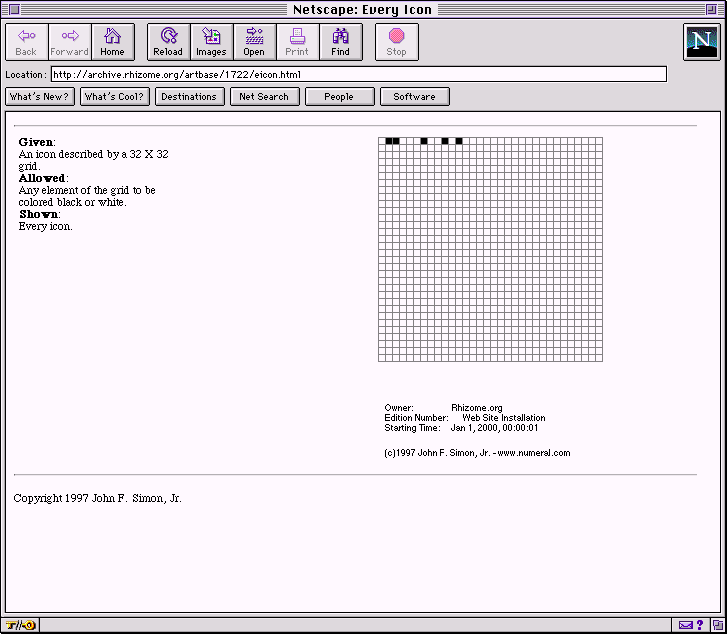Click in the Location URL field

pos(358,74)
